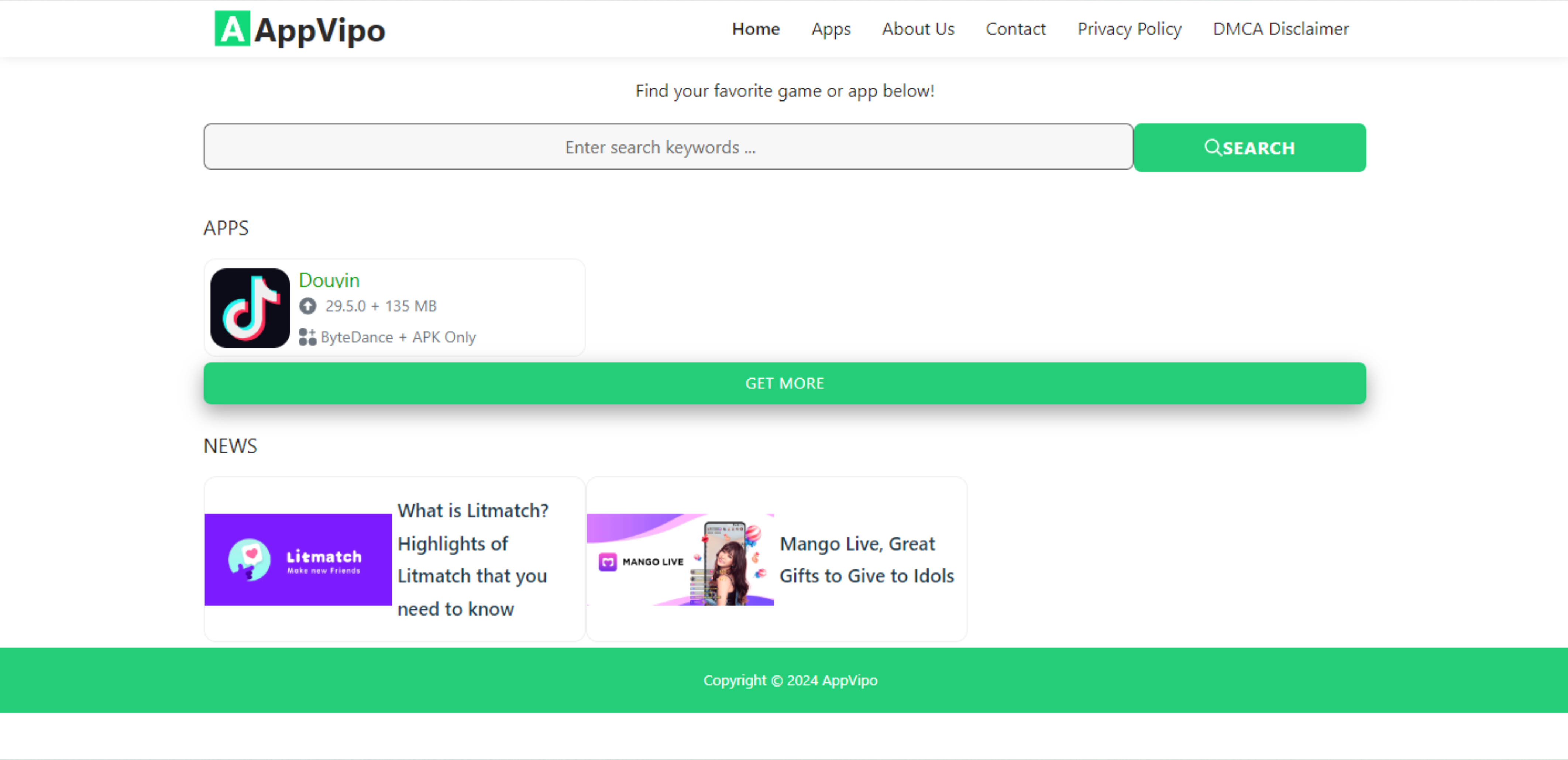The image size is (1568, 760).
Task: Go to the Home menu item
Action: [x=755, y=29]
